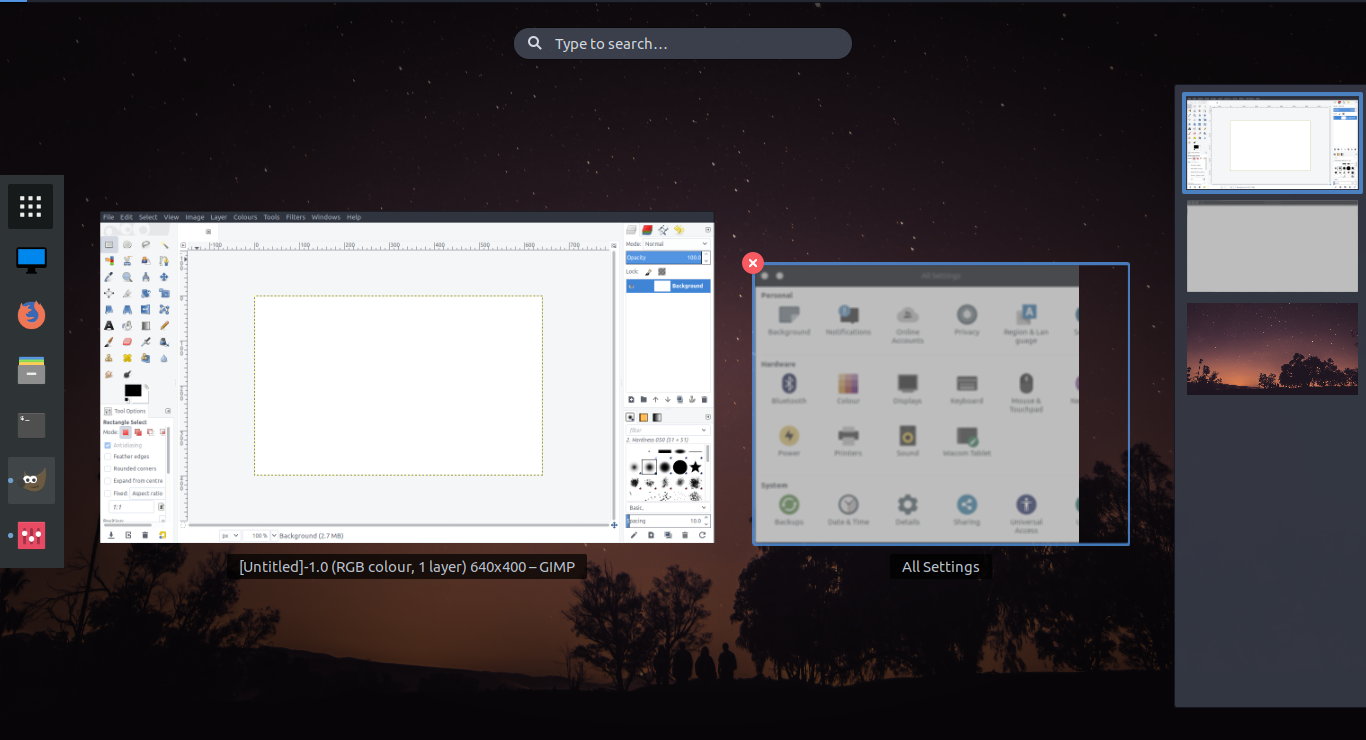
Task: Select the Move tool in the toolbox
Action: [x=165, y=277]
